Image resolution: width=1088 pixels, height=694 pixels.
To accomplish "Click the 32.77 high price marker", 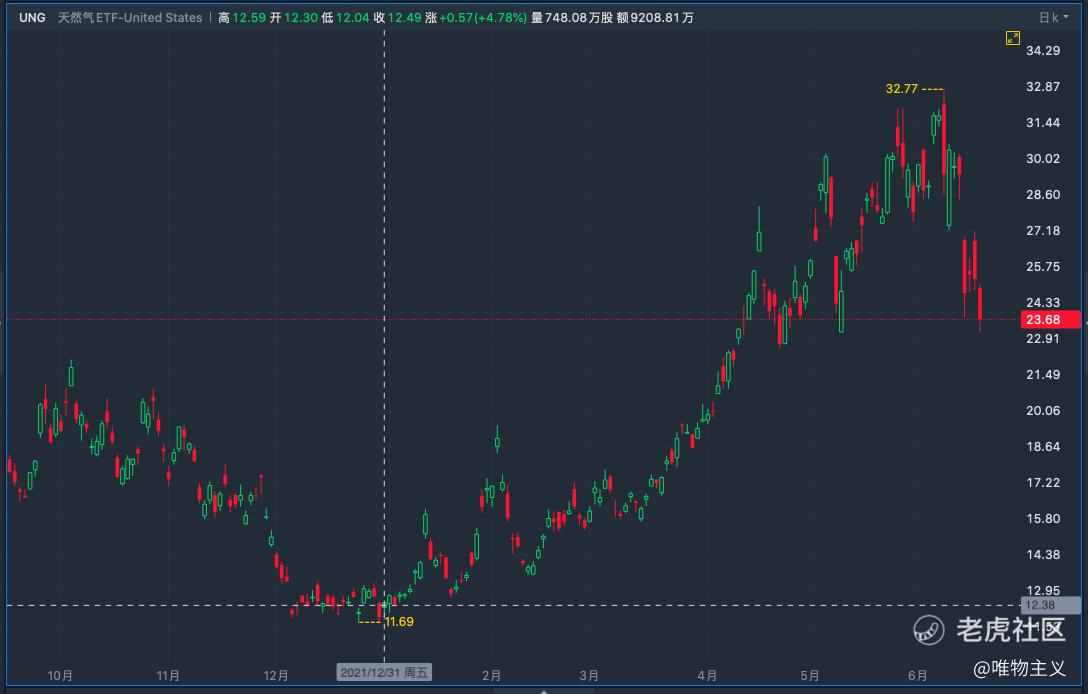I will [x=901, y=88].
